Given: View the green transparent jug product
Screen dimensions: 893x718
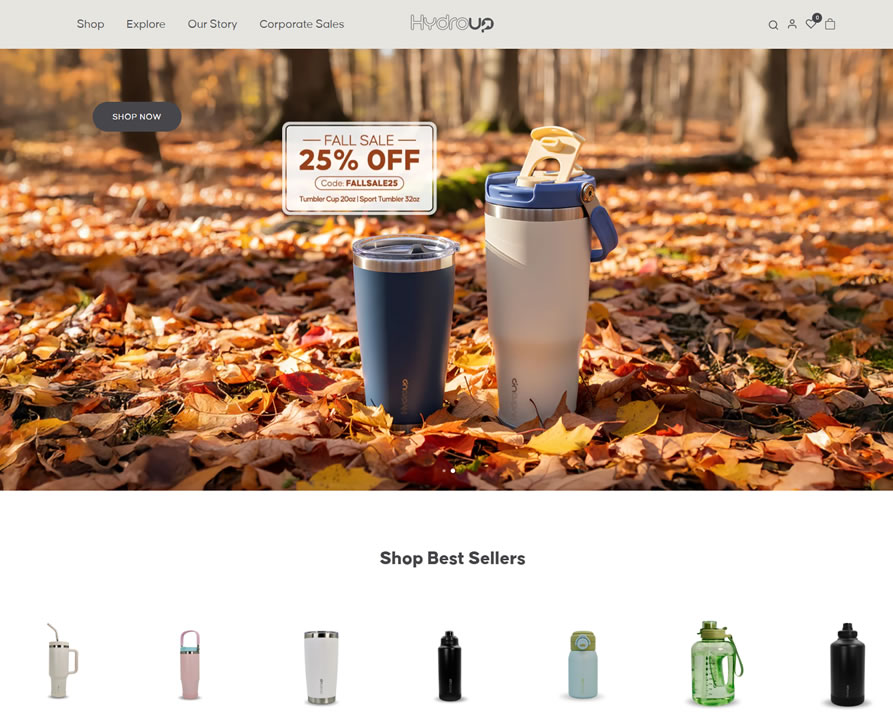Looking at the screenshot, I should pos(716,663).
